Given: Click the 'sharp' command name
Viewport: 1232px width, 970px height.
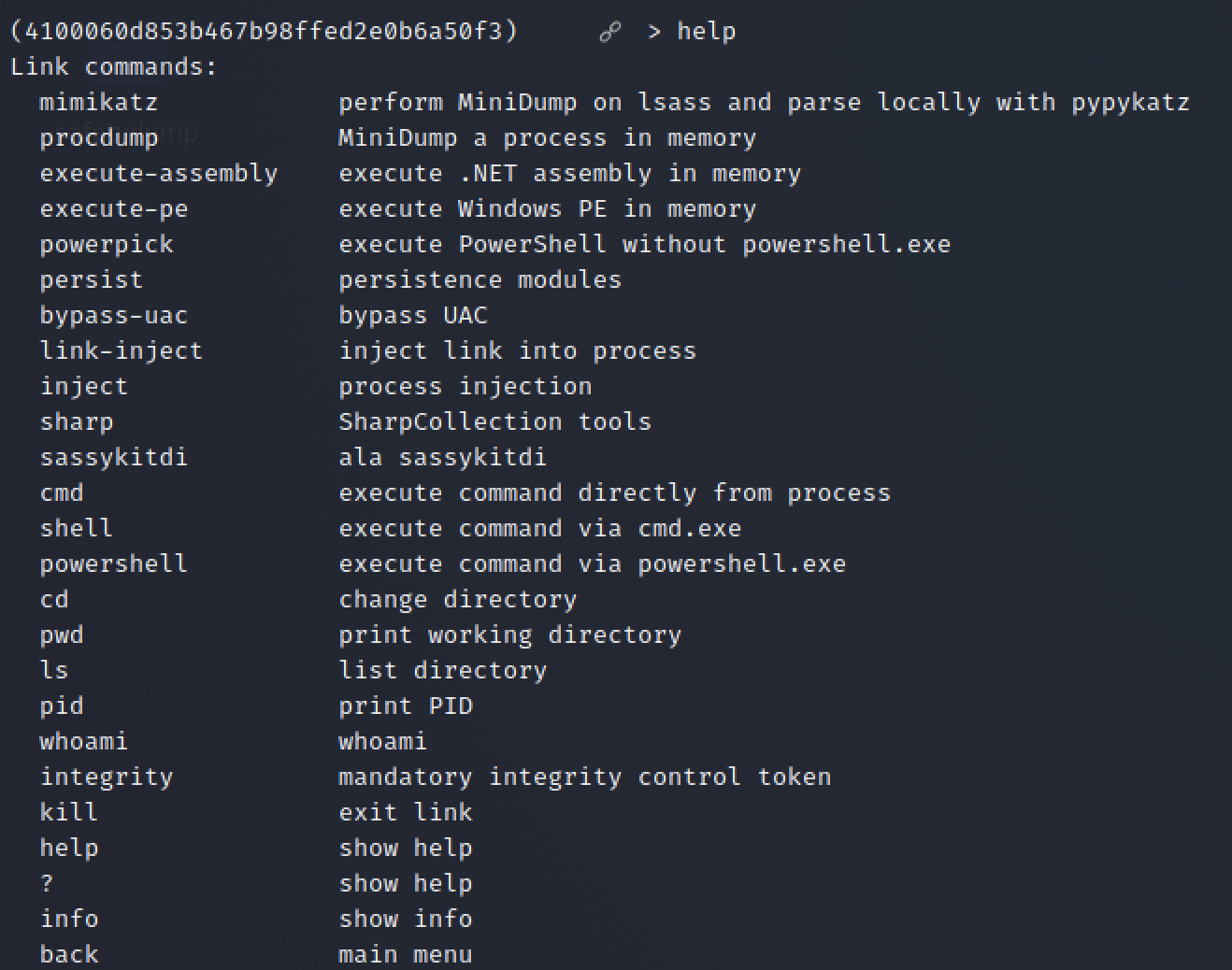Looking at the screenshot, I should pyautogui.click(x=76, y=422).
